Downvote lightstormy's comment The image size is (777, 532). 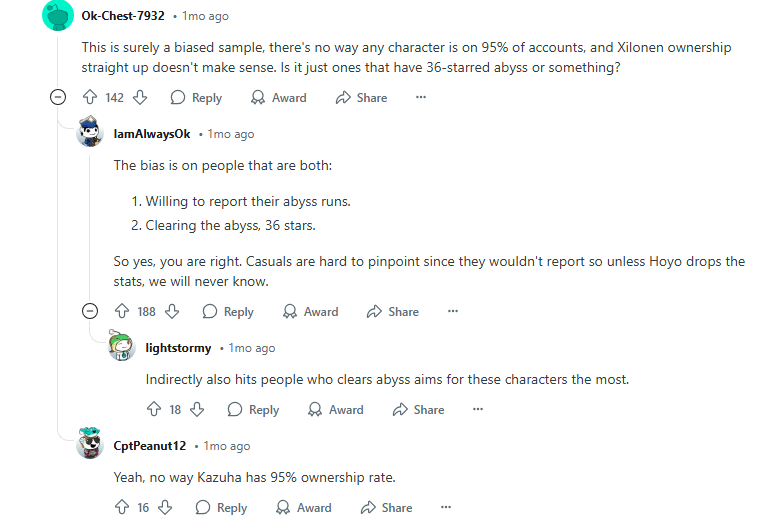pos(198,410)
